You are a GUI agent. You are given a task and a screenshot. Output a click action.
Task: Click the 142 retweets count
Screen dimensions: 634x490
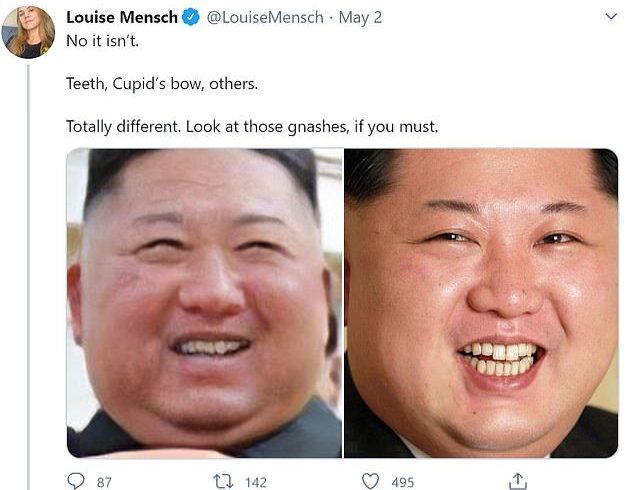pyautogui.click(x=256, y=482)
